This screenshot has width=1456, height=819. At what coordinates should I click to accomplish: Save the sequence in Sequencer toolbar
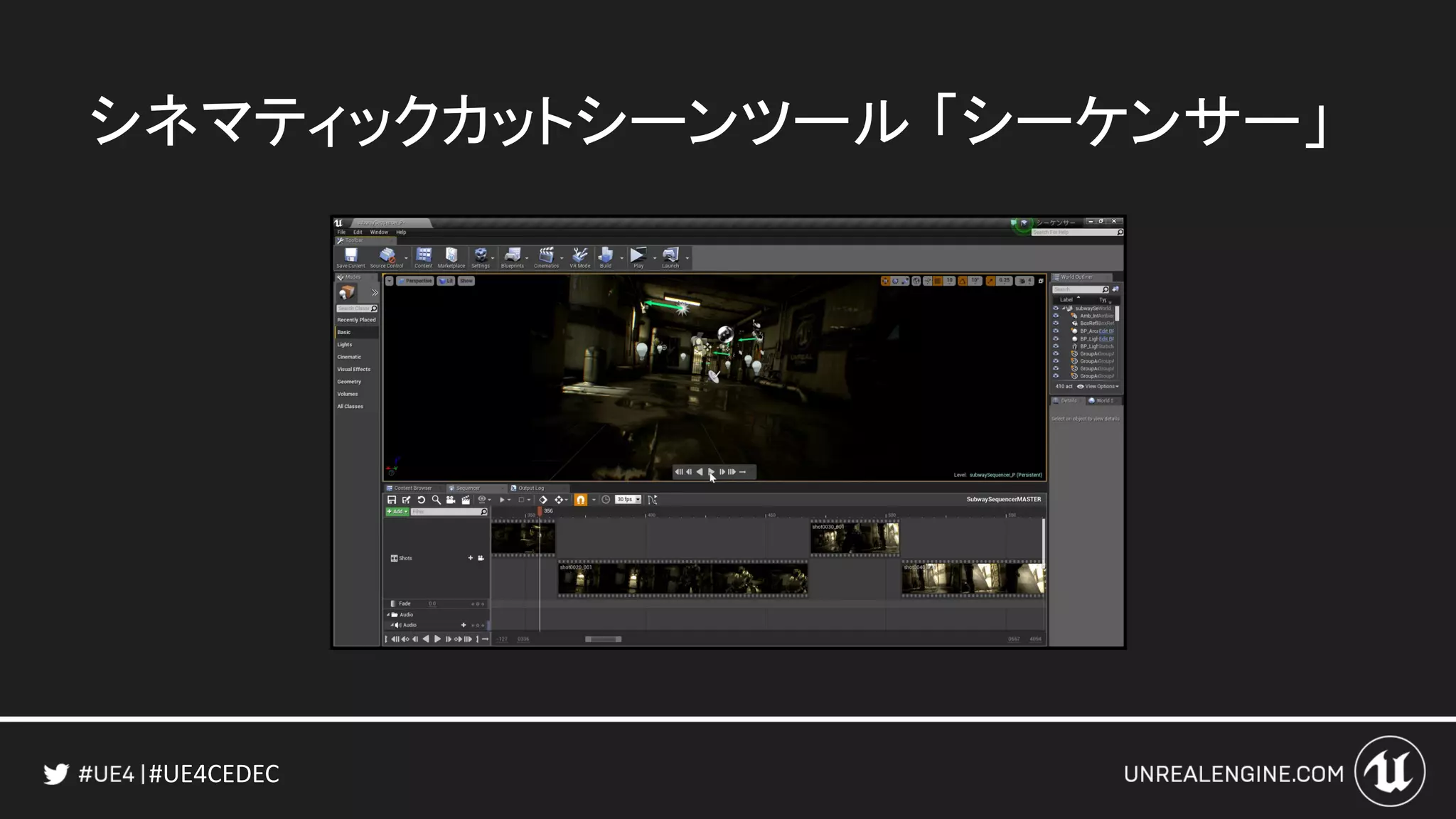(x=392, y=500)
